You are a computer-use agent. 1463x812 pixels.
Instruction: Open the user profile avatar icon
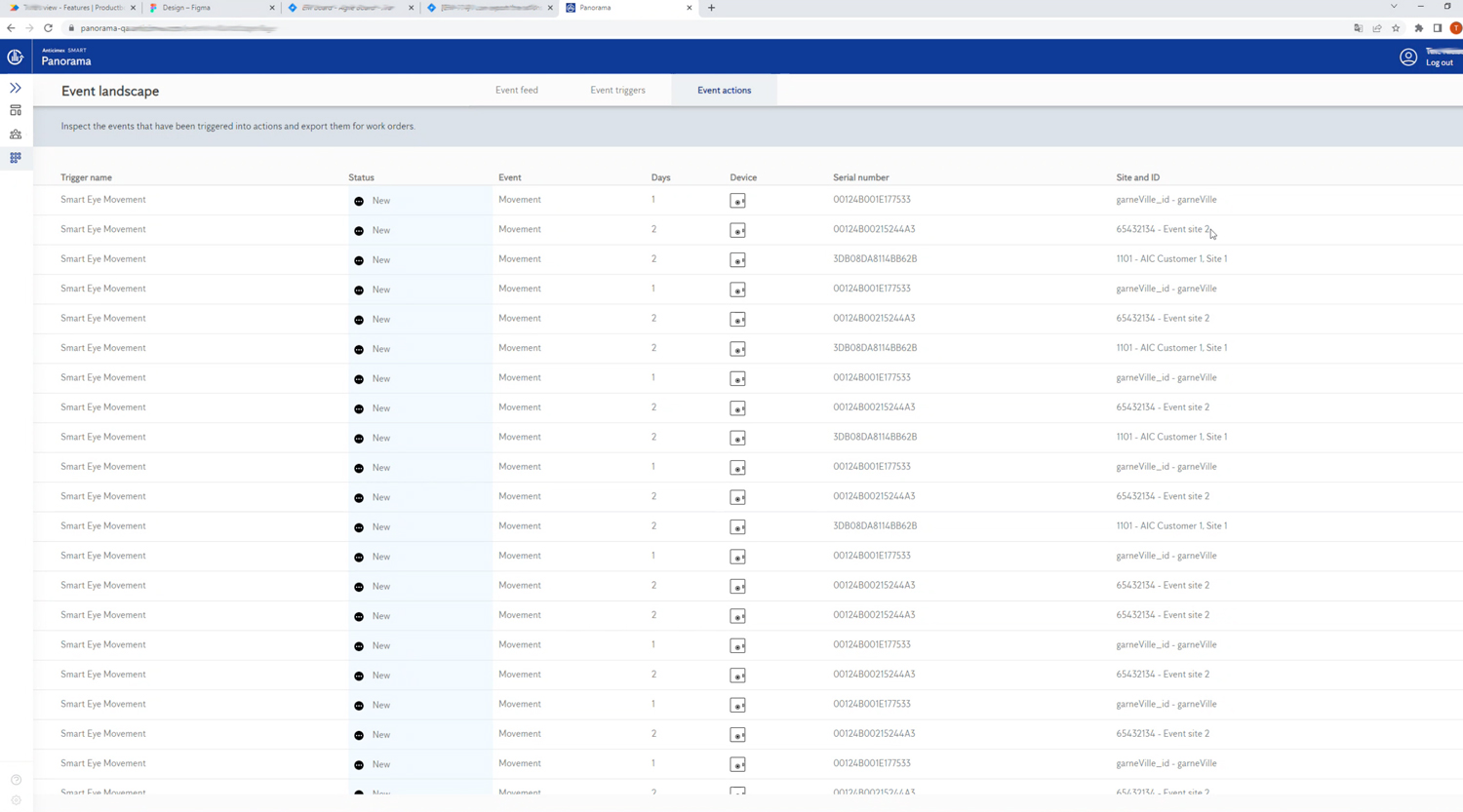(x=1408, y=58)
